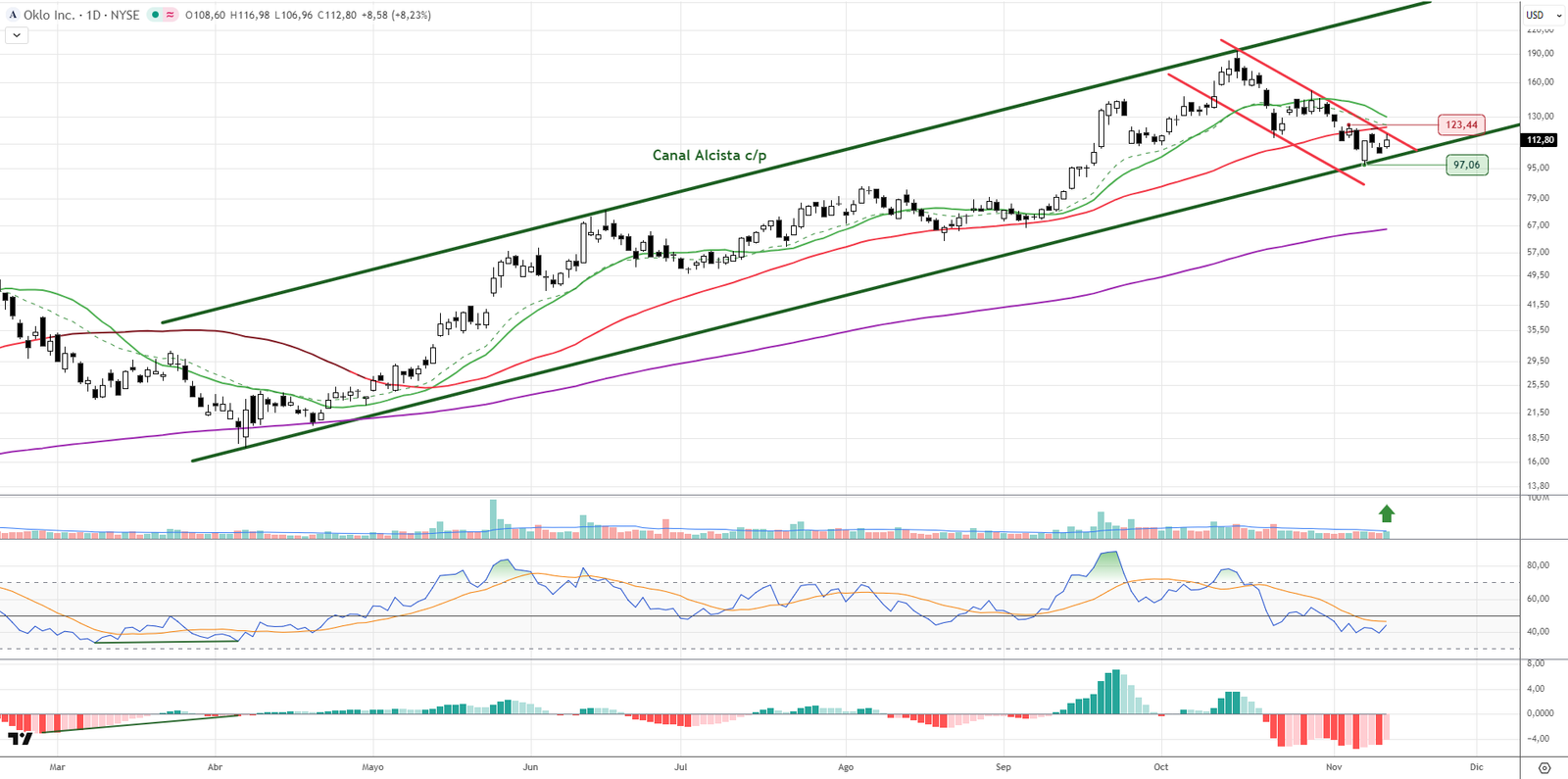This screenshot has width=1568, height=779.
Task: Select the red 123,44 price label
Action: point(1461,124)
